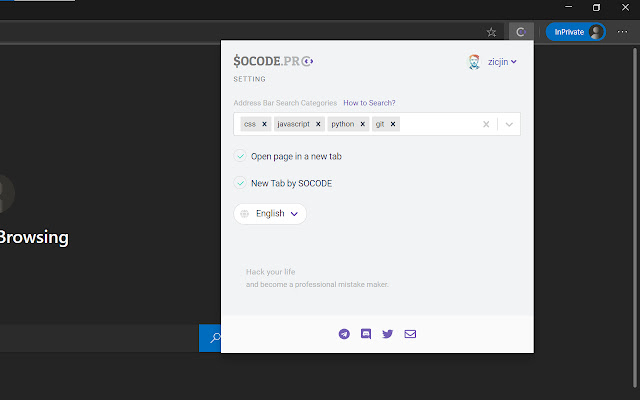Viewport: 640px width, 400px height.
Task: Click the git tag label
Action: (x=380, y=124)
